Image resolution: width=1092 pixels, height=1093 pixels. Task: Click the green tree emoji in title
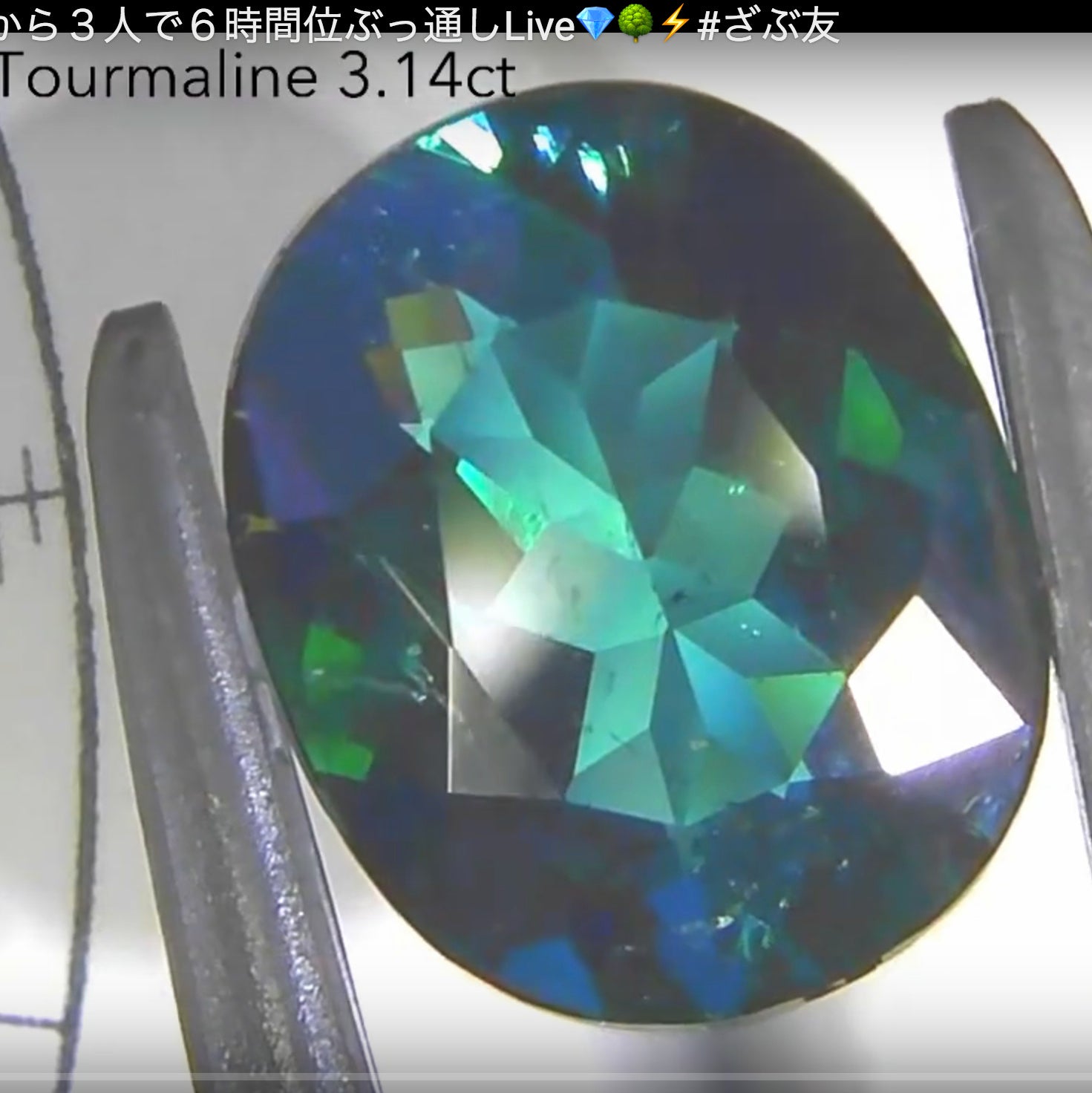point(635,25)
